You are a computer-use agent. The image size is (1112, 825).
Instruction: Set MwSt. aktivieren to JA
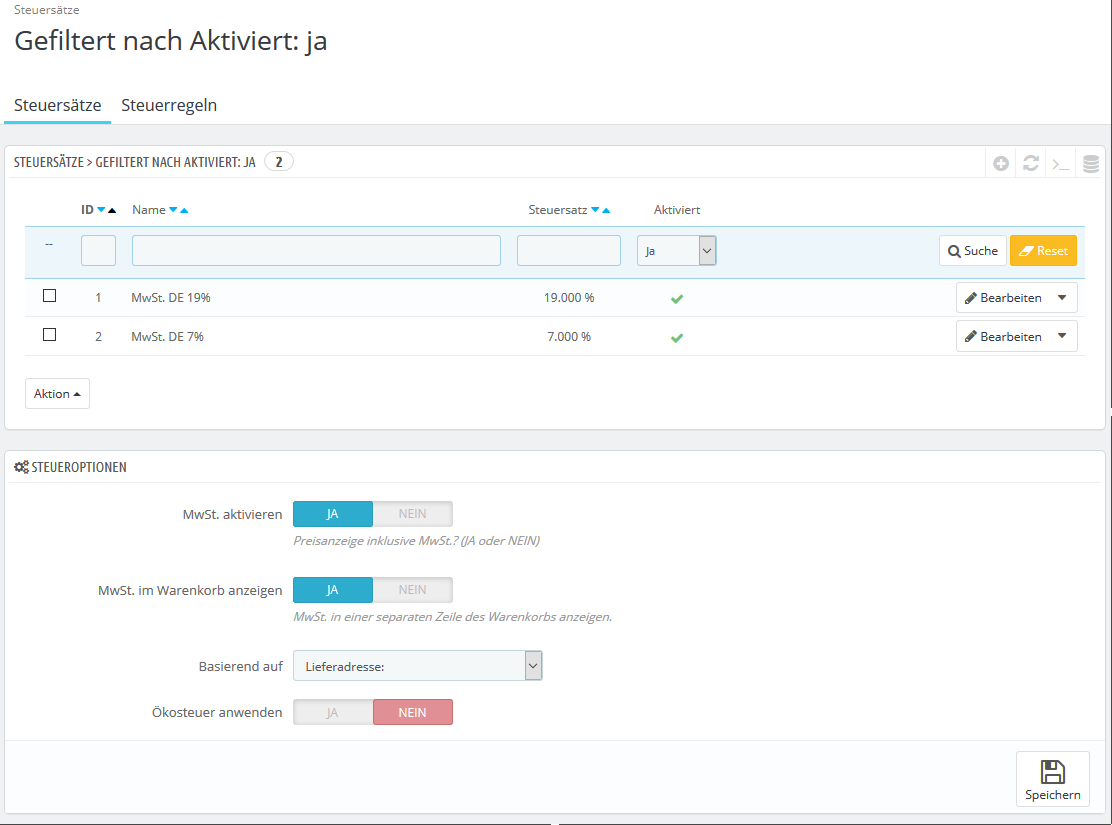coord(333,514)
